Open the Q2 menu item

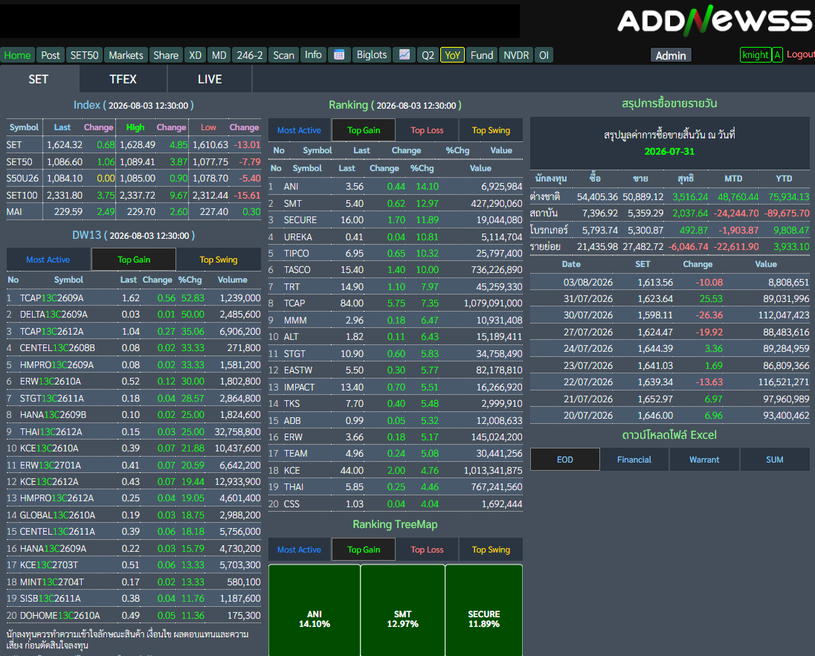tap(428, 55)
